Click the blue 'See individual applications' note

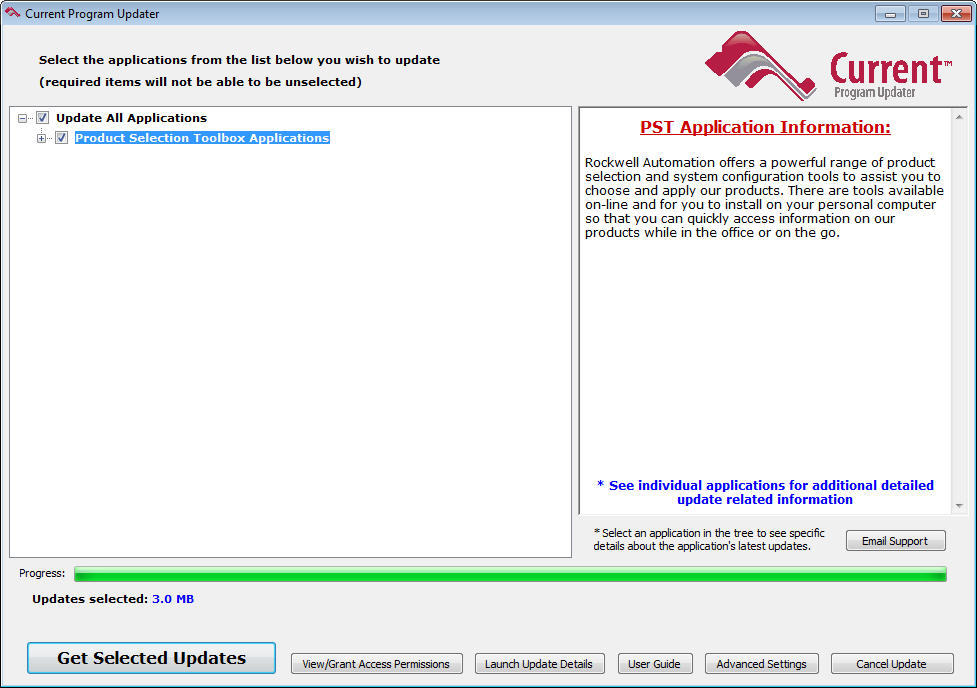tap(765, 492)
